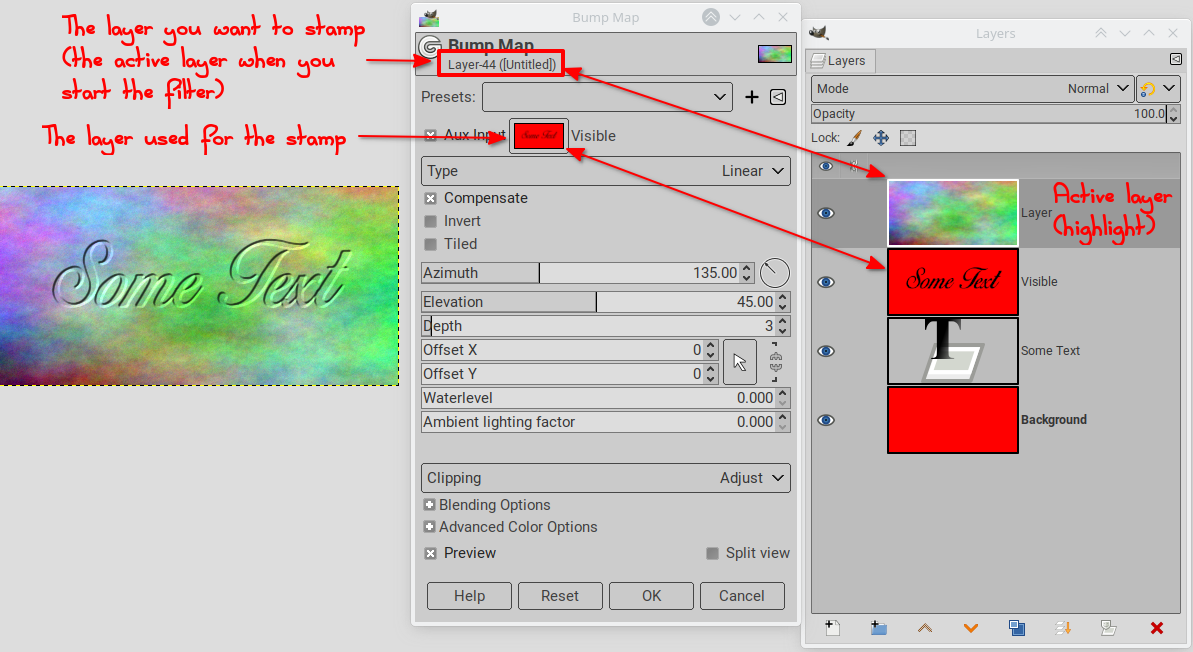The width and height of the screenshot is (1193, 652).
Task: Enable the Tiled checkbox
Action: (x=431, y=244)
